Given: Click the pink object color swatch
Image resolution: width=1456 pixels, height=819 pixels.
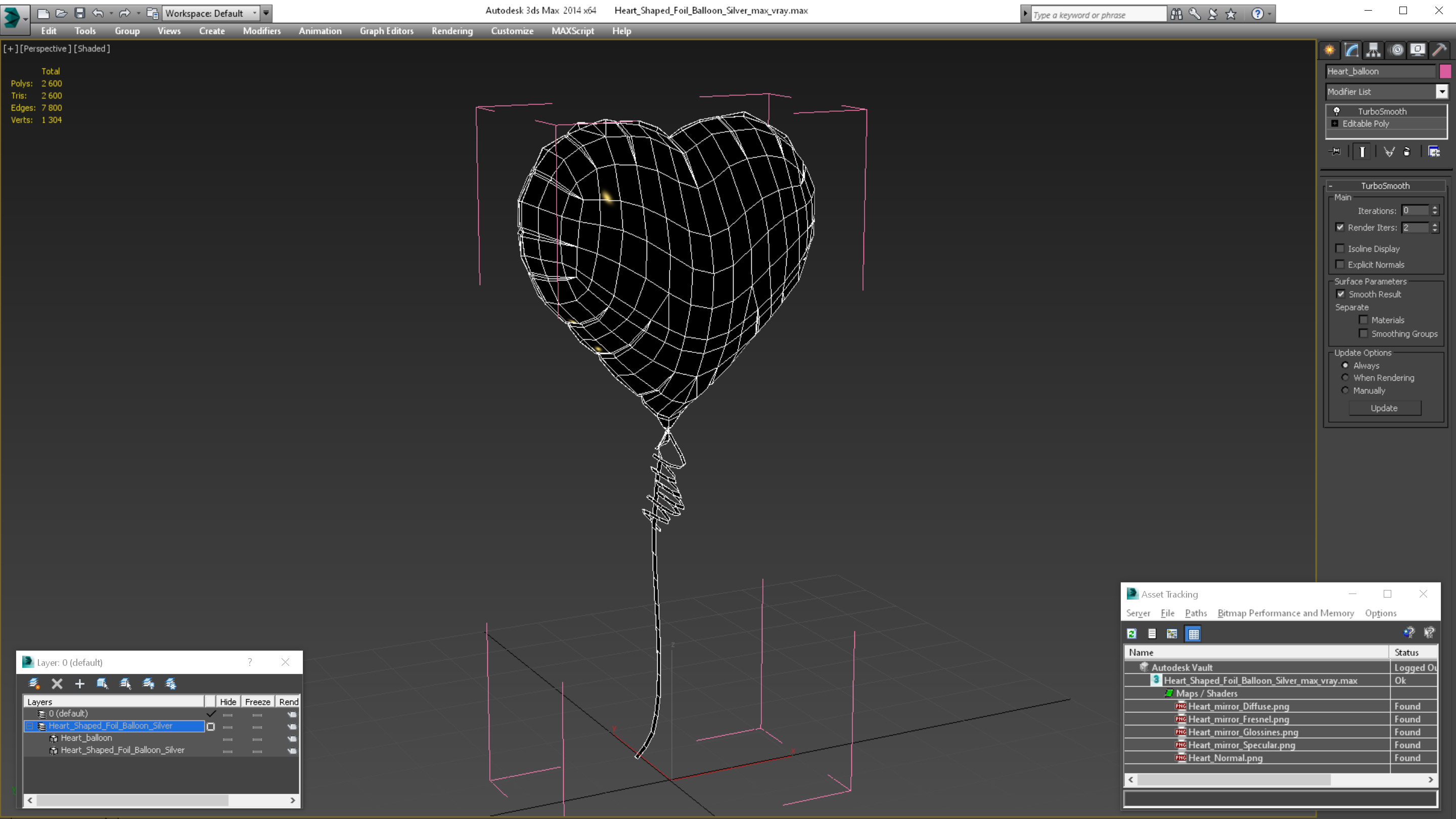Looking at the screenshot, I should point(1445,71).
